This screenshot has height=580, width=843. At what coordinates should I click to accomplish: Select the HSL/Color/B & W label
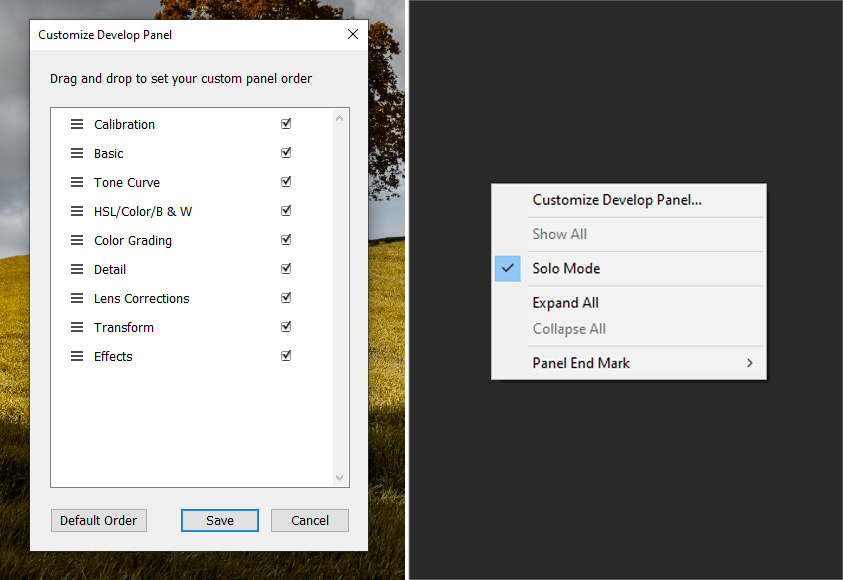[x=143, y=211]
